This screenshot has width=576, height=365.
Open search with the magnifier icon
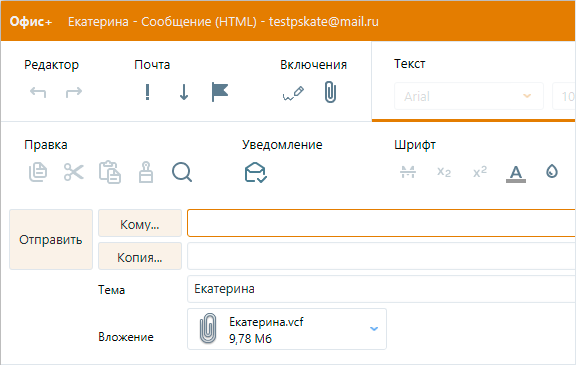pyautogui.click(x=182, y=172)
